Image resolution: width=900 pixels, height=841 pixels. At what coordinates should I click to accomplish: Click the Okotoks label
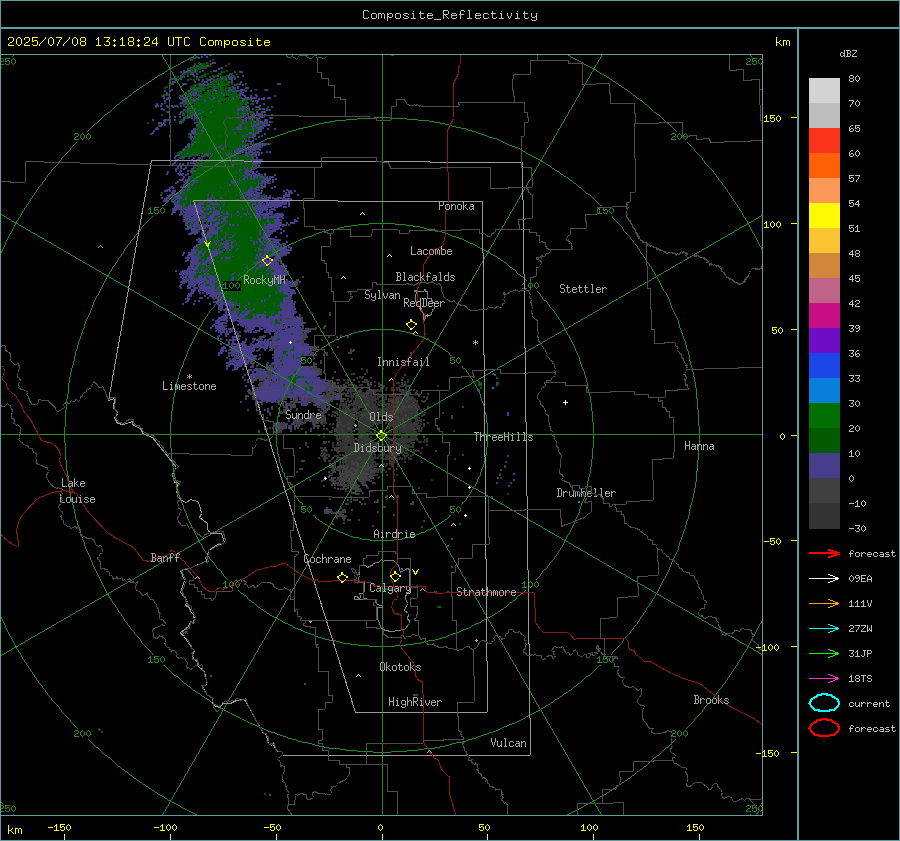(400, 667)
